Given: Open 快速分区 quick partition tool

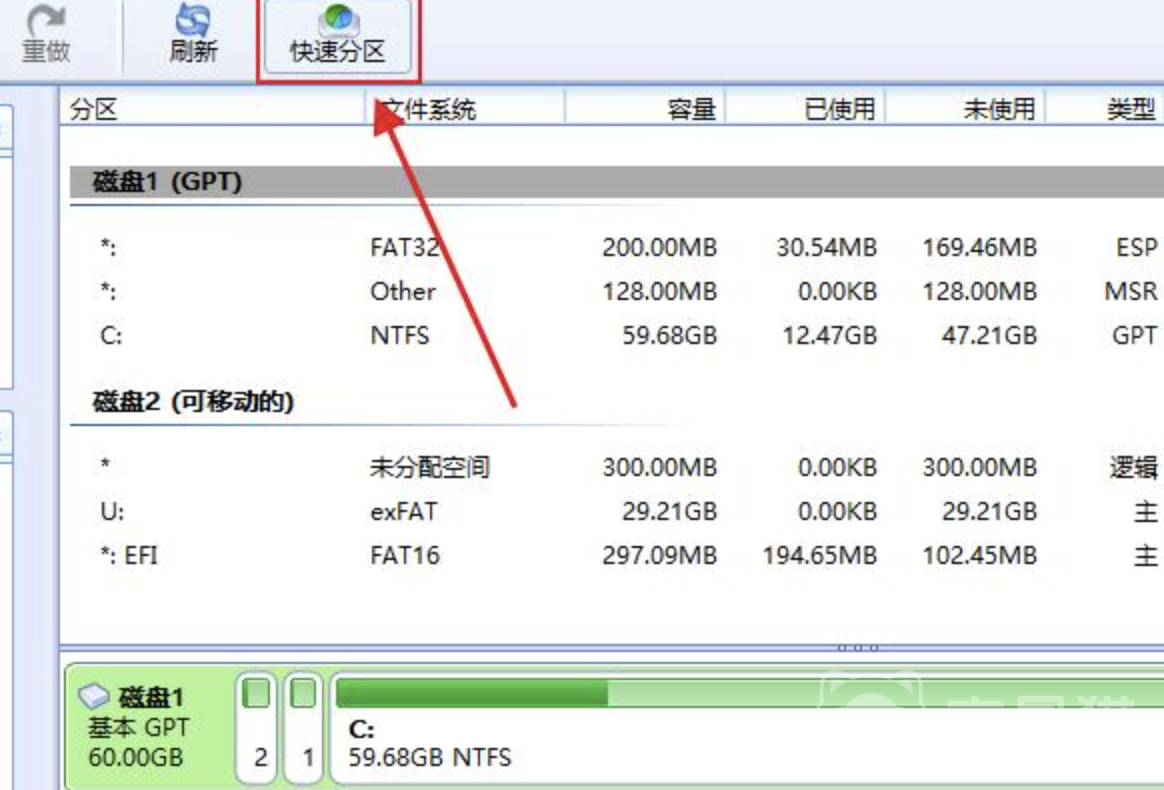Looking at the screenshot, I should click(x=338, y=38).
